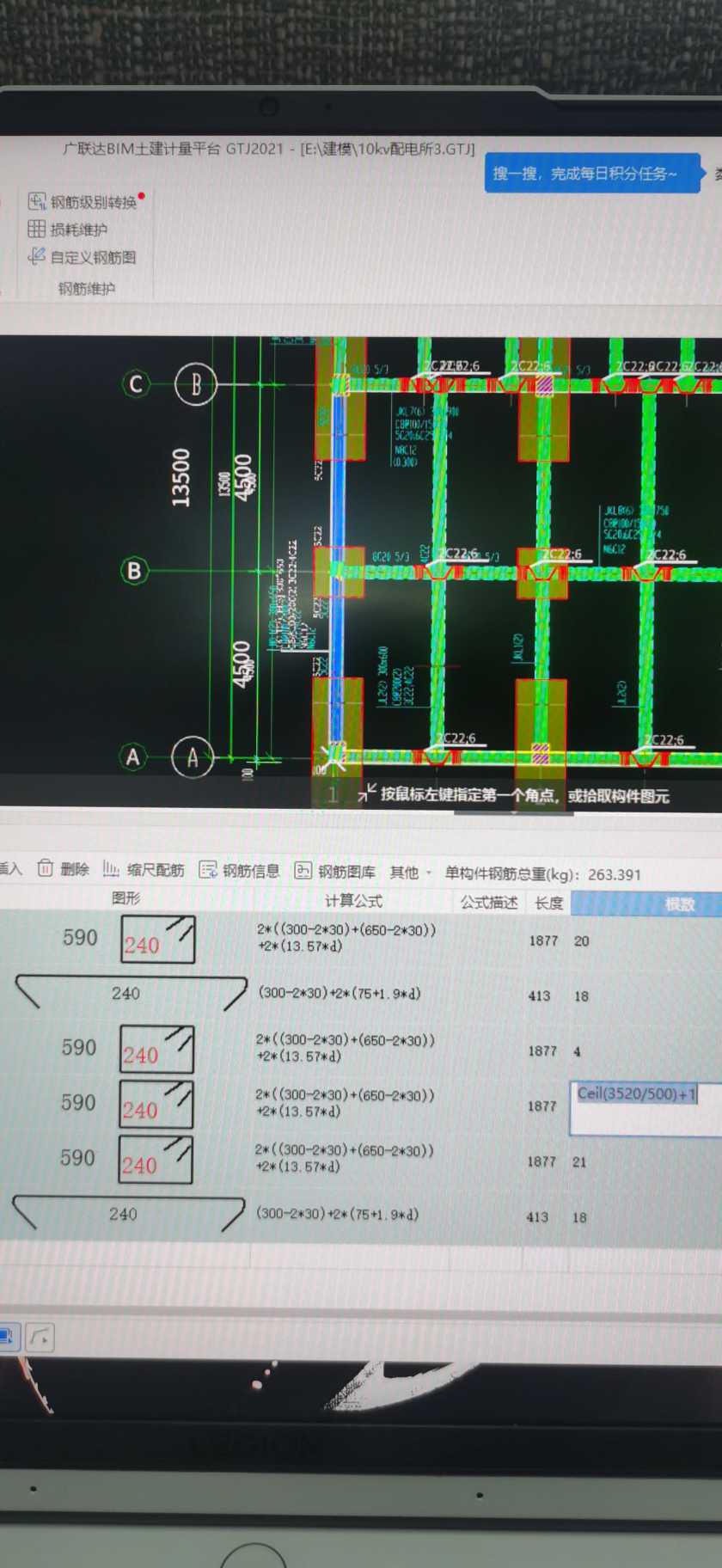The height and width of the screenshot is (1568, 722).
Task: Click the 单构件钢筋总重 263.391 text
Action: 543,874
